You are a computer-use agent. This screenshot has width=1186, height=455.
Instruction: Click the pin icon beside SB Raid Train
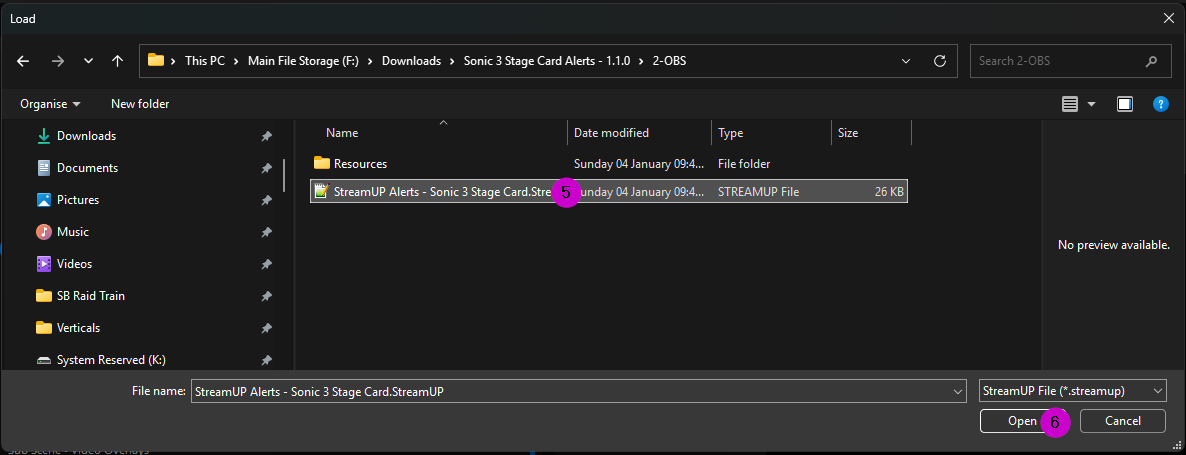tap(266, 296)
